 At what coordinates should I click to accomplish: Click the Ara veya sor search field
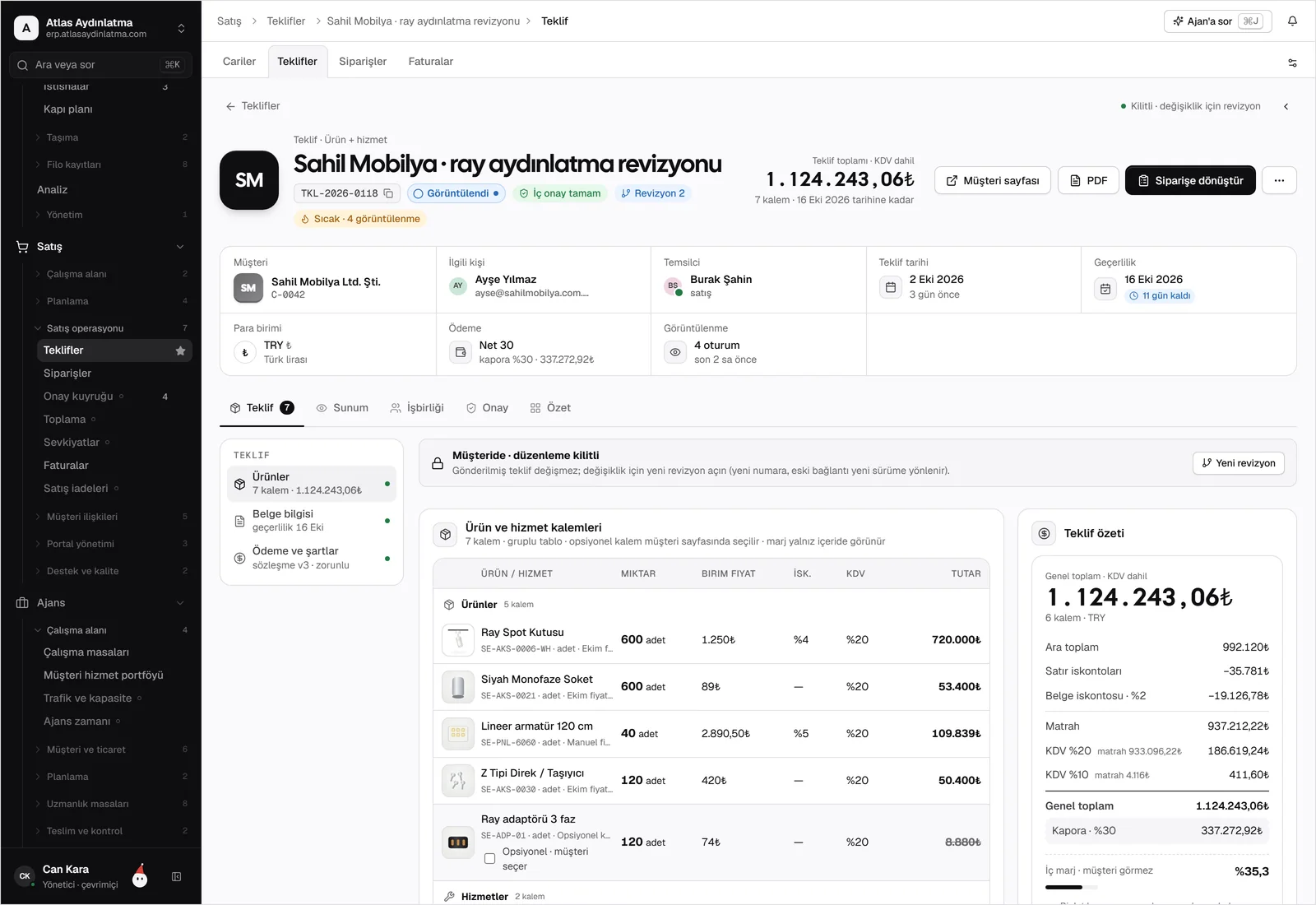click(100, 65)
